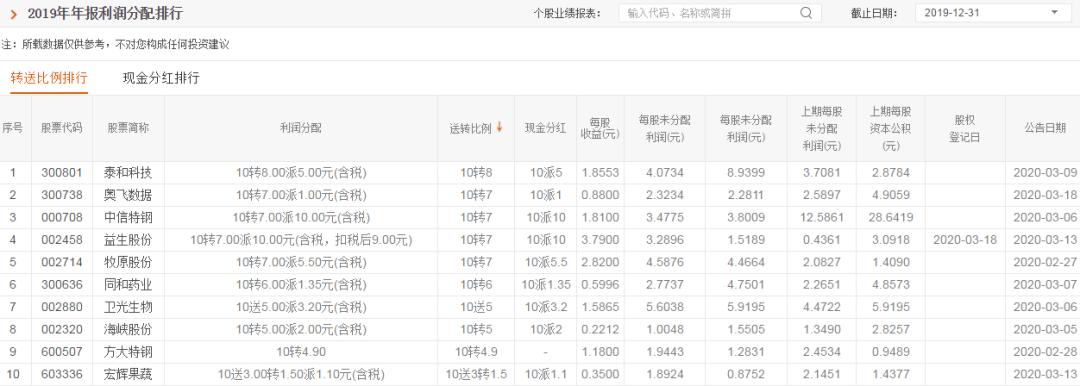This screenshot has width=1080, height=386.
Task: Click announcement date 2020-02-27
Action: pos(1045,263)
